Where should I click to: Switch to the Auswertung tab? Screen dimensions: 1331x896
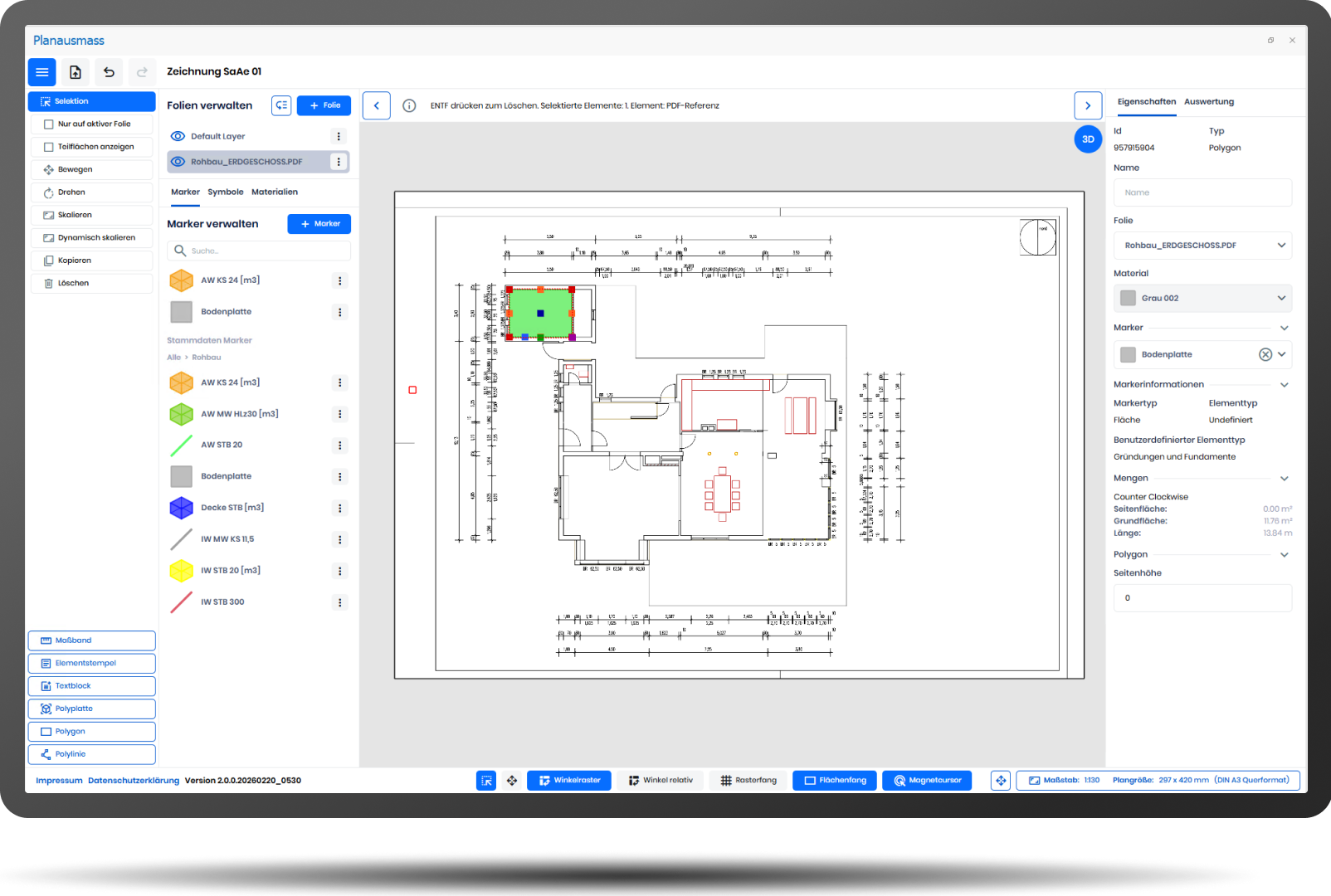click(1208, 102)
